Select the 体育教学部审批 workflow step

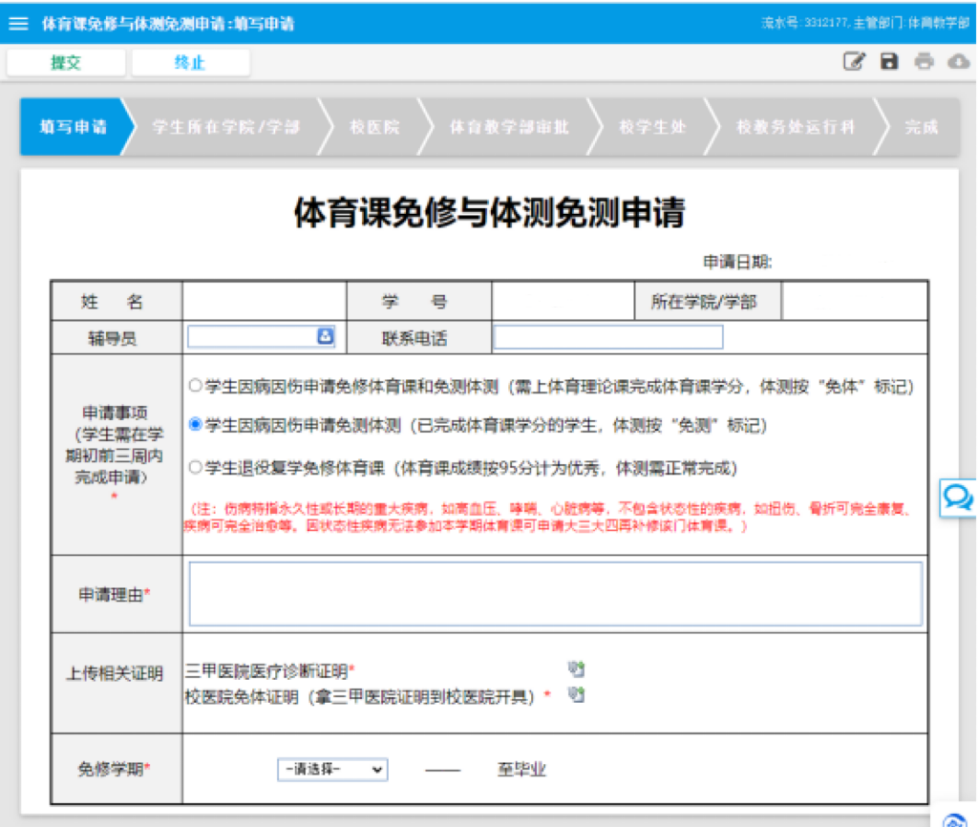(508, 127)
